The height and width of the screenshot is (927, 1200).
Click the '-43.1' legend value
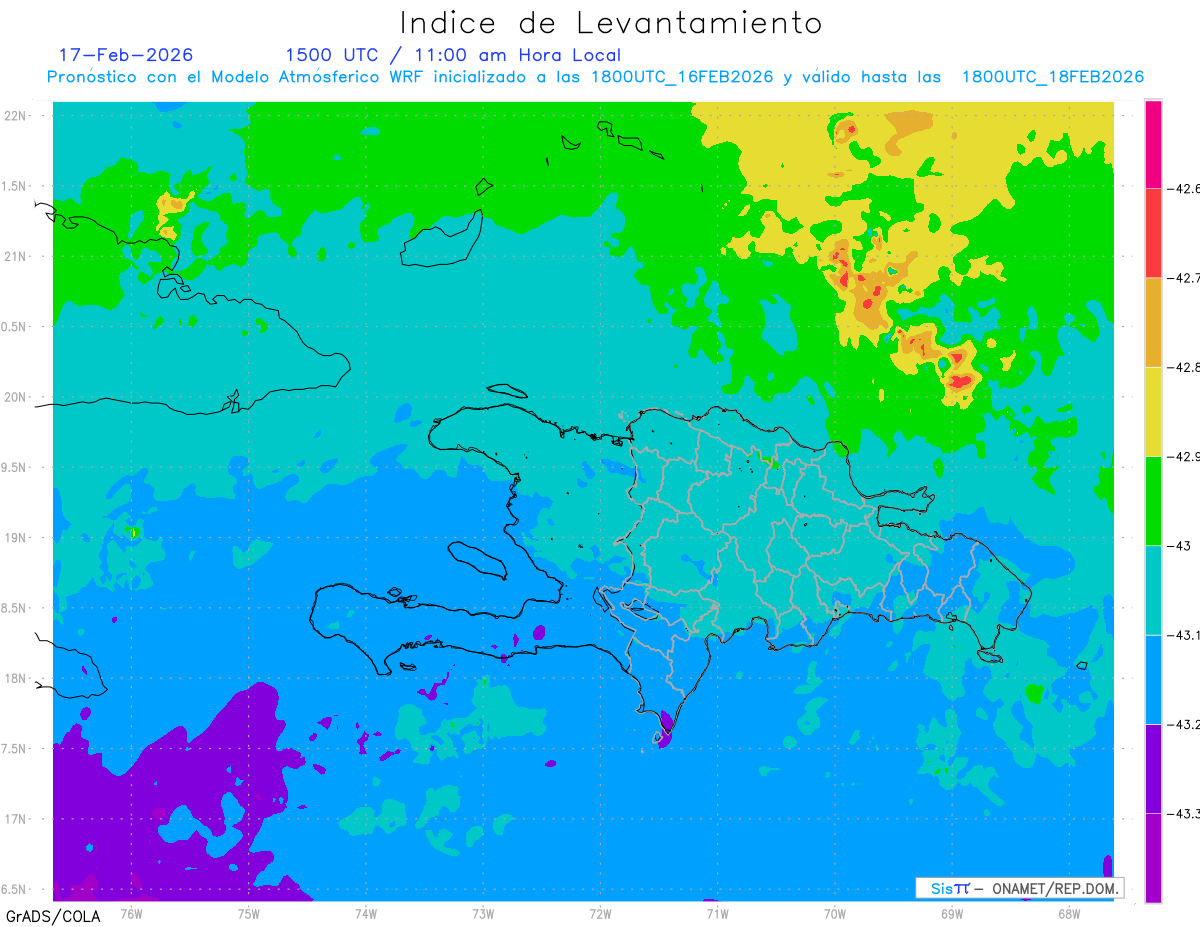pyautogui.click(x=1184, y=634)
